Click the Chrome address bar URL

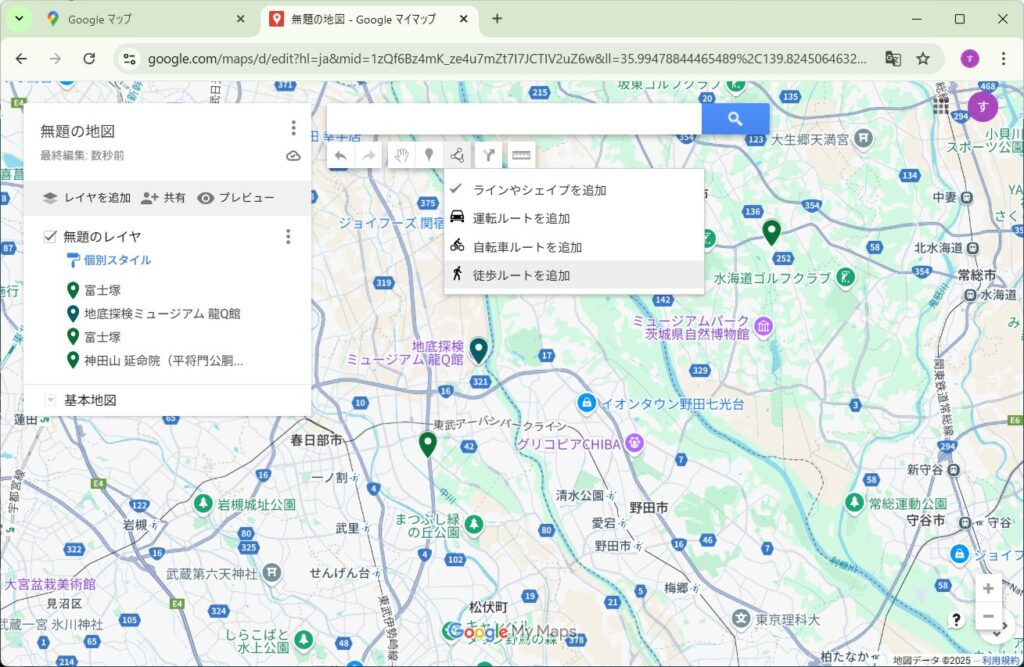(507, 59)
